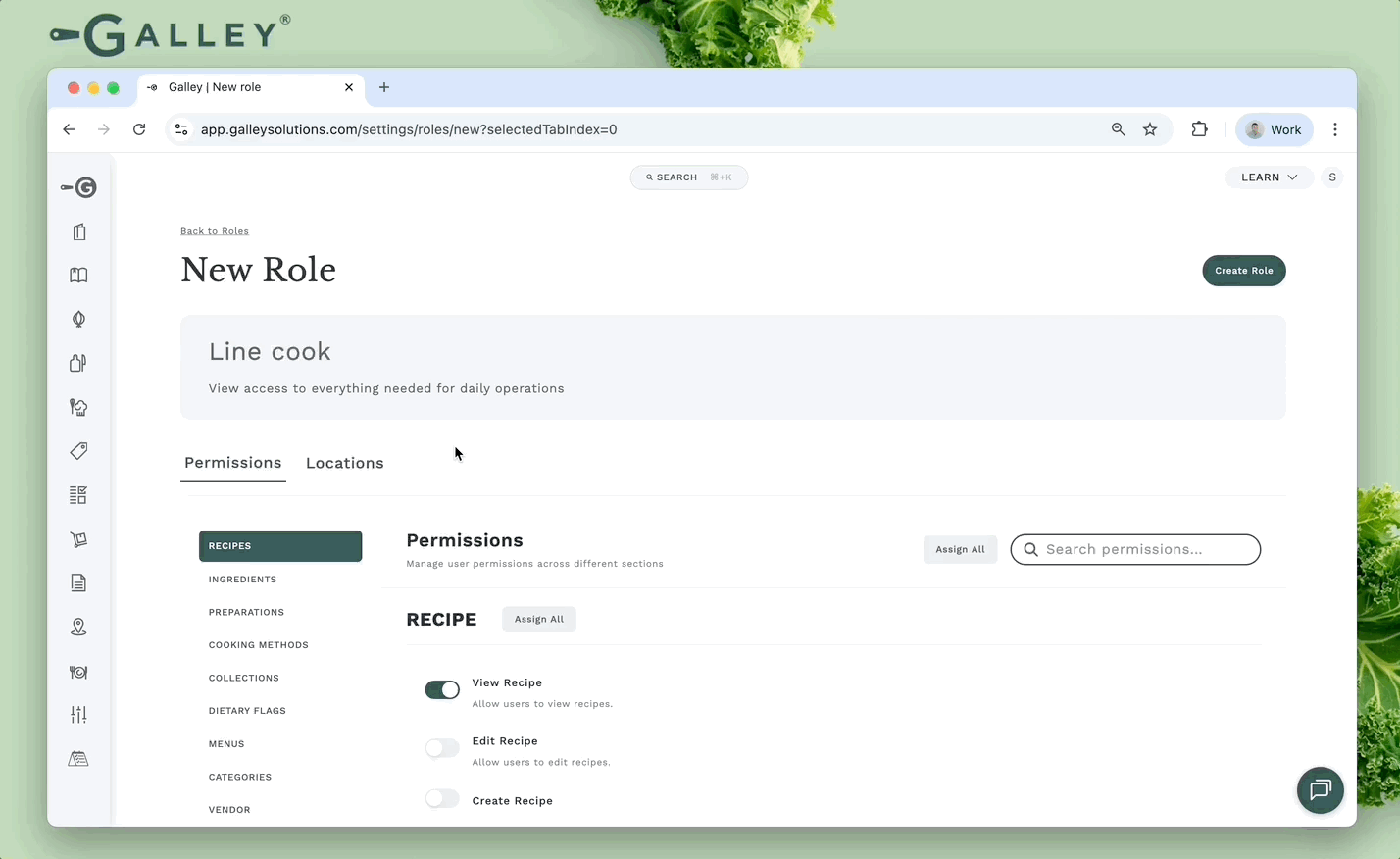Edit the Line cook role name

click(x=270, y=351)
